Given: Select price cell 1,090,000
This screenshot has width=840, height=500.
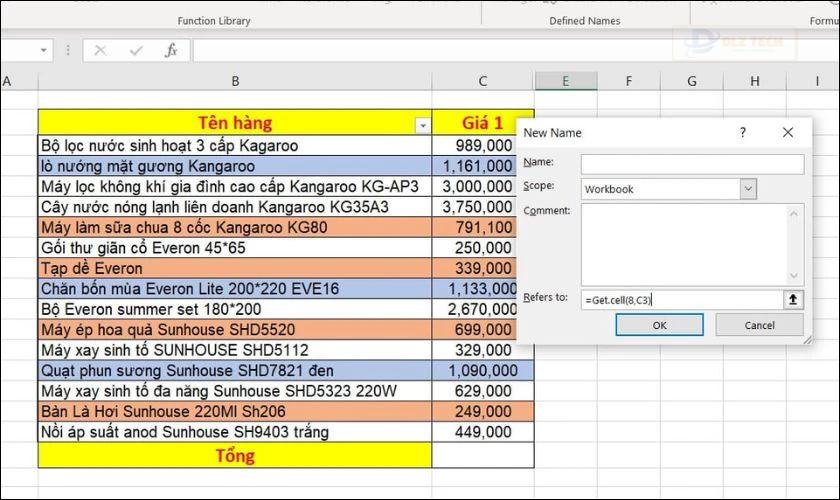Looking at the screenshot, I should [483, 370].
